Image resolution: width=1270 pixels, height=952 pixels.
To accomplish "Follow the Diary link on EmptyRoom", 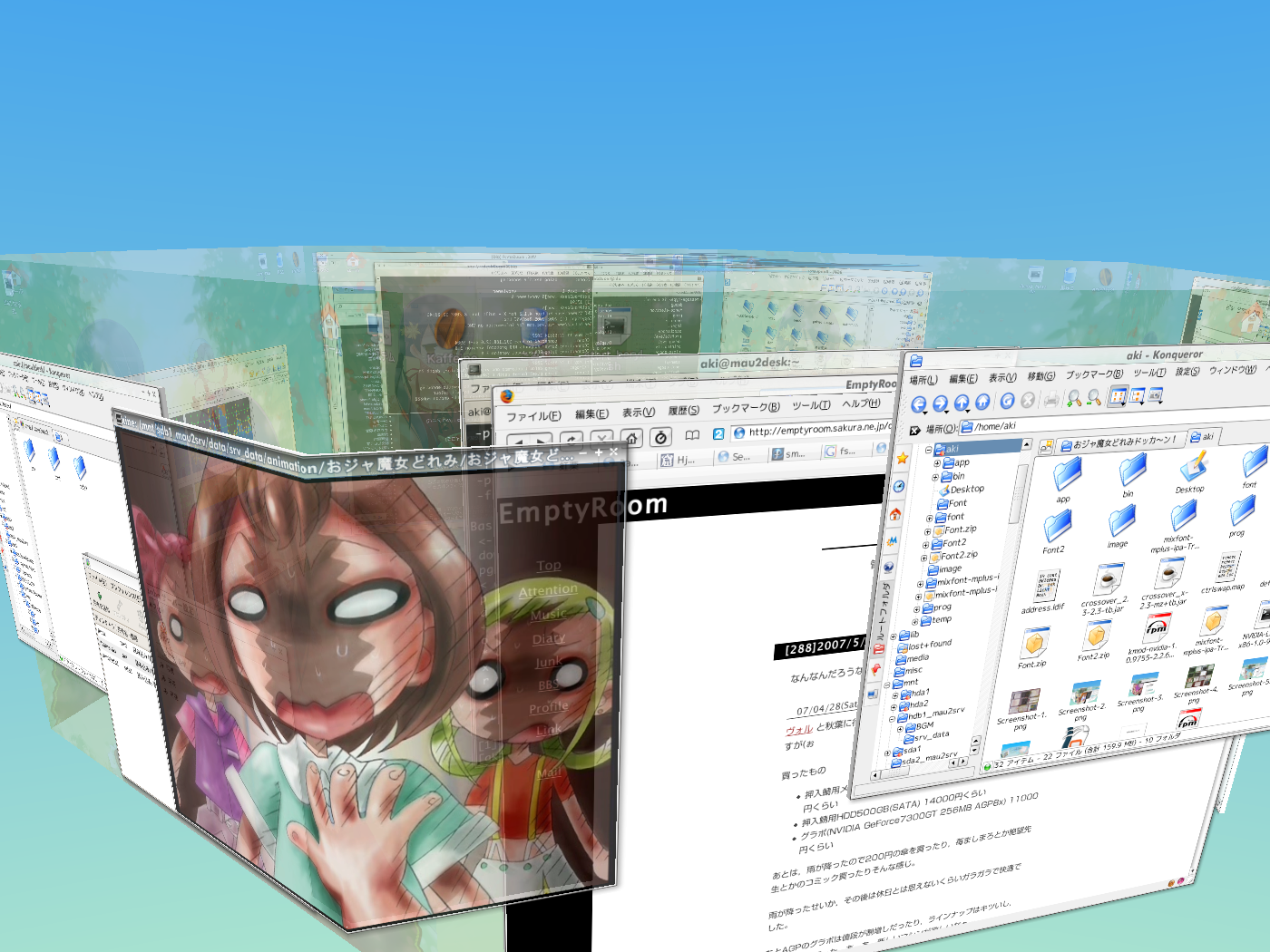I will click(548, 638).
